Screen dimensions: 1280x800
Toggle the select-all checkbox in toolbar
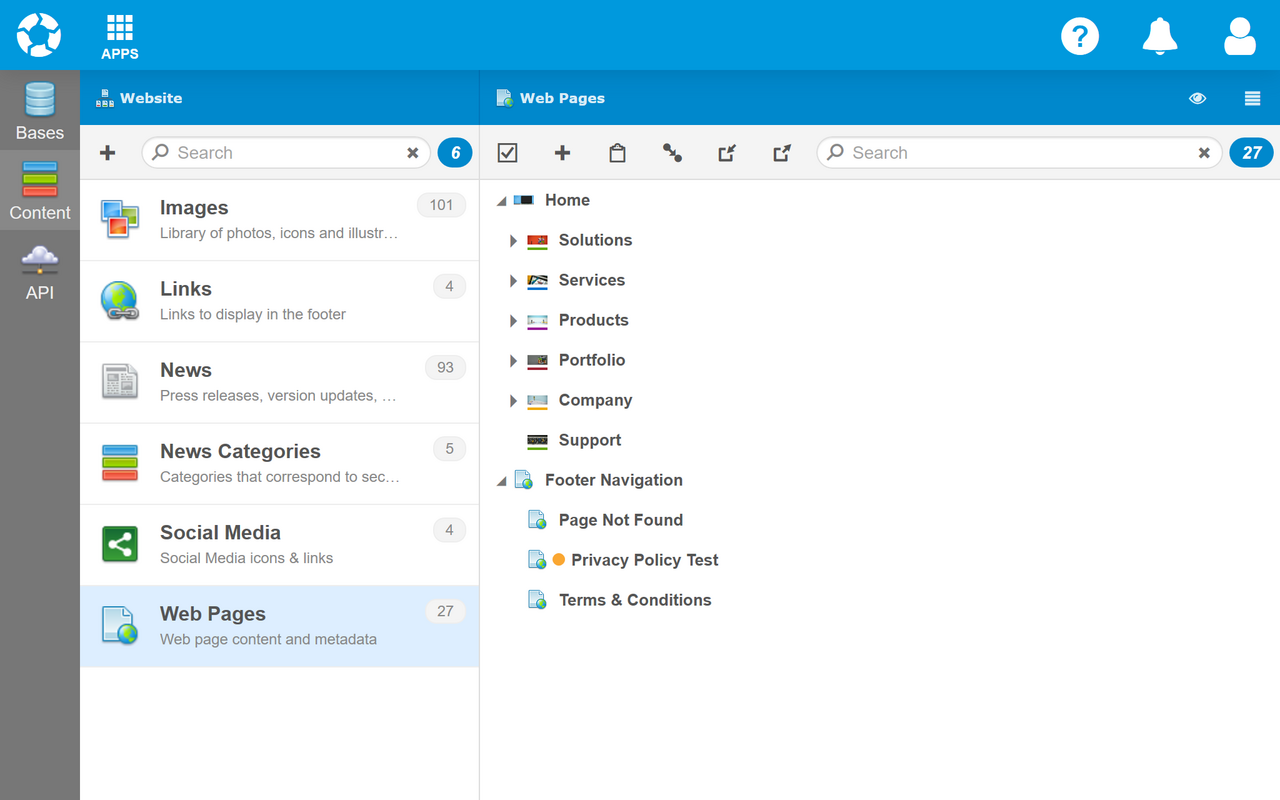(x=507, y=153)
